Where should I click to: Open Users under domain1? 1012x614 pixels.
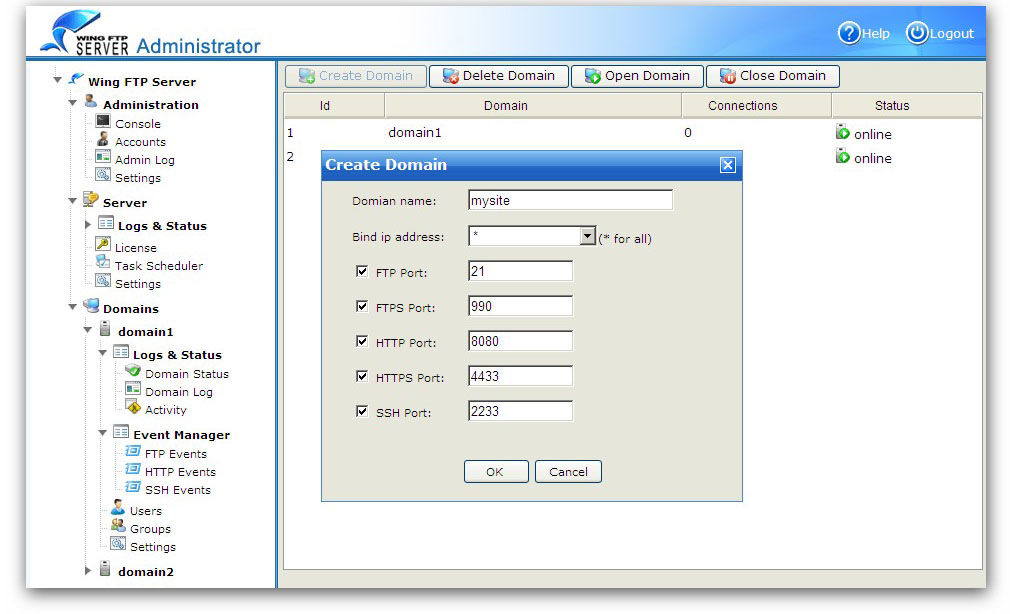click(145, 511)
